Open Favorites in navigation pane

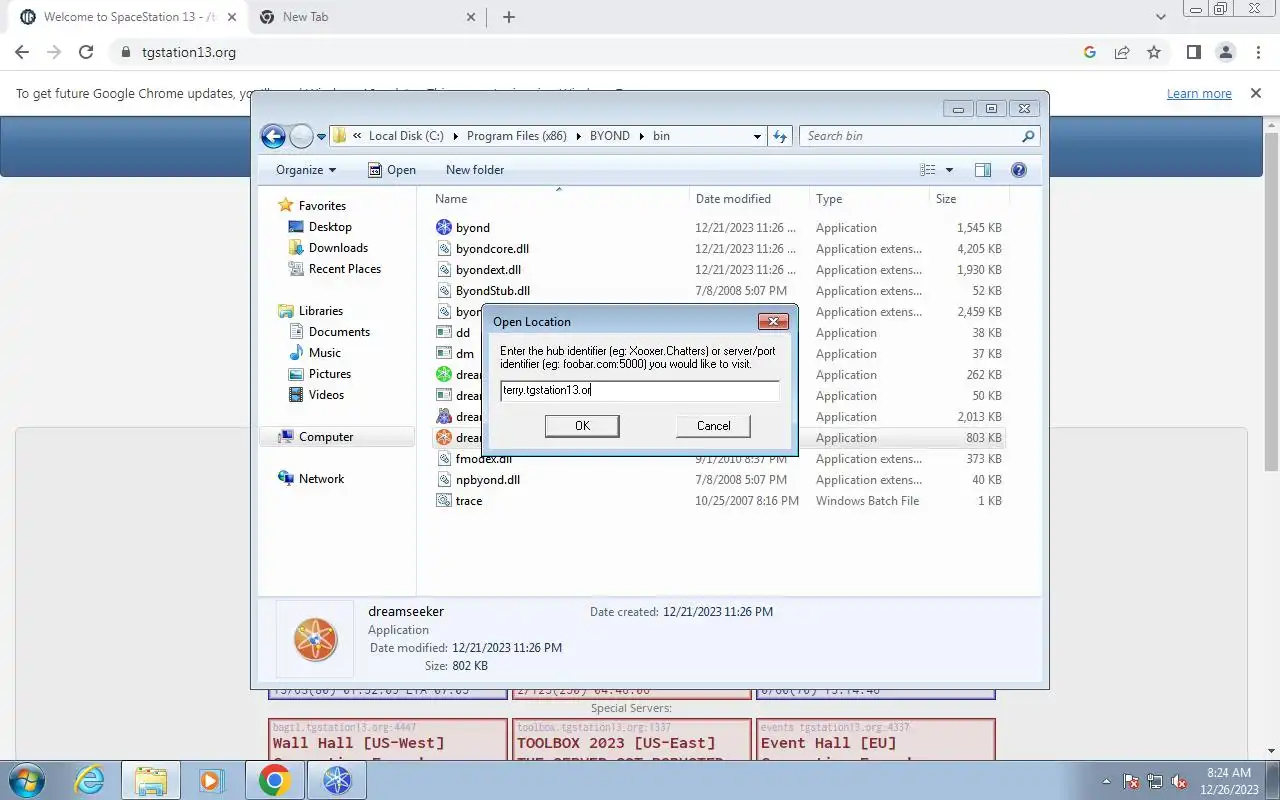(322, 206)
